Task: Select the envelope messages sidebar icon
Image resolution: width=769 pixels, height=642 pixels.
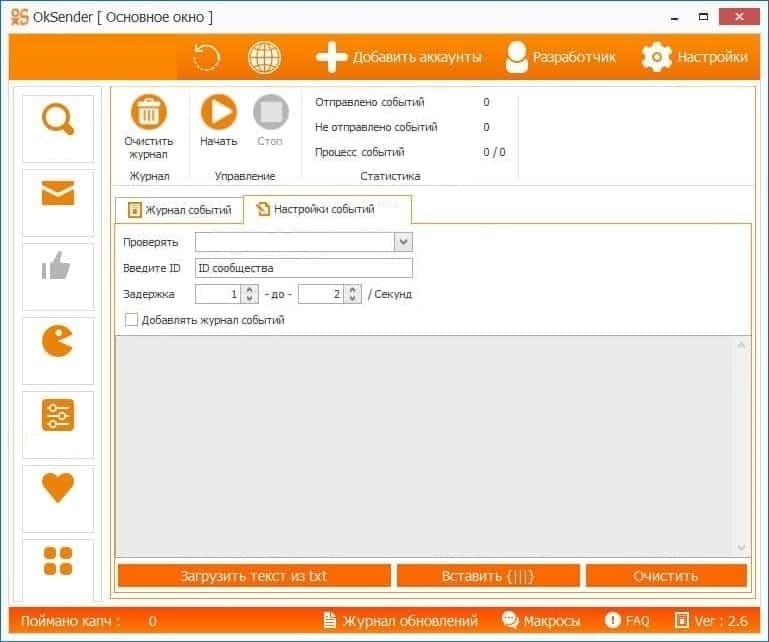Action: 58,203
